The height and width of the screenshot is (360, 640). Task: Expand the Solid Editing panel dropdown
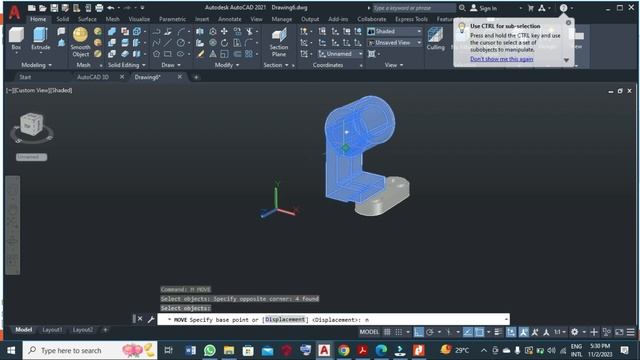(127, 65)
